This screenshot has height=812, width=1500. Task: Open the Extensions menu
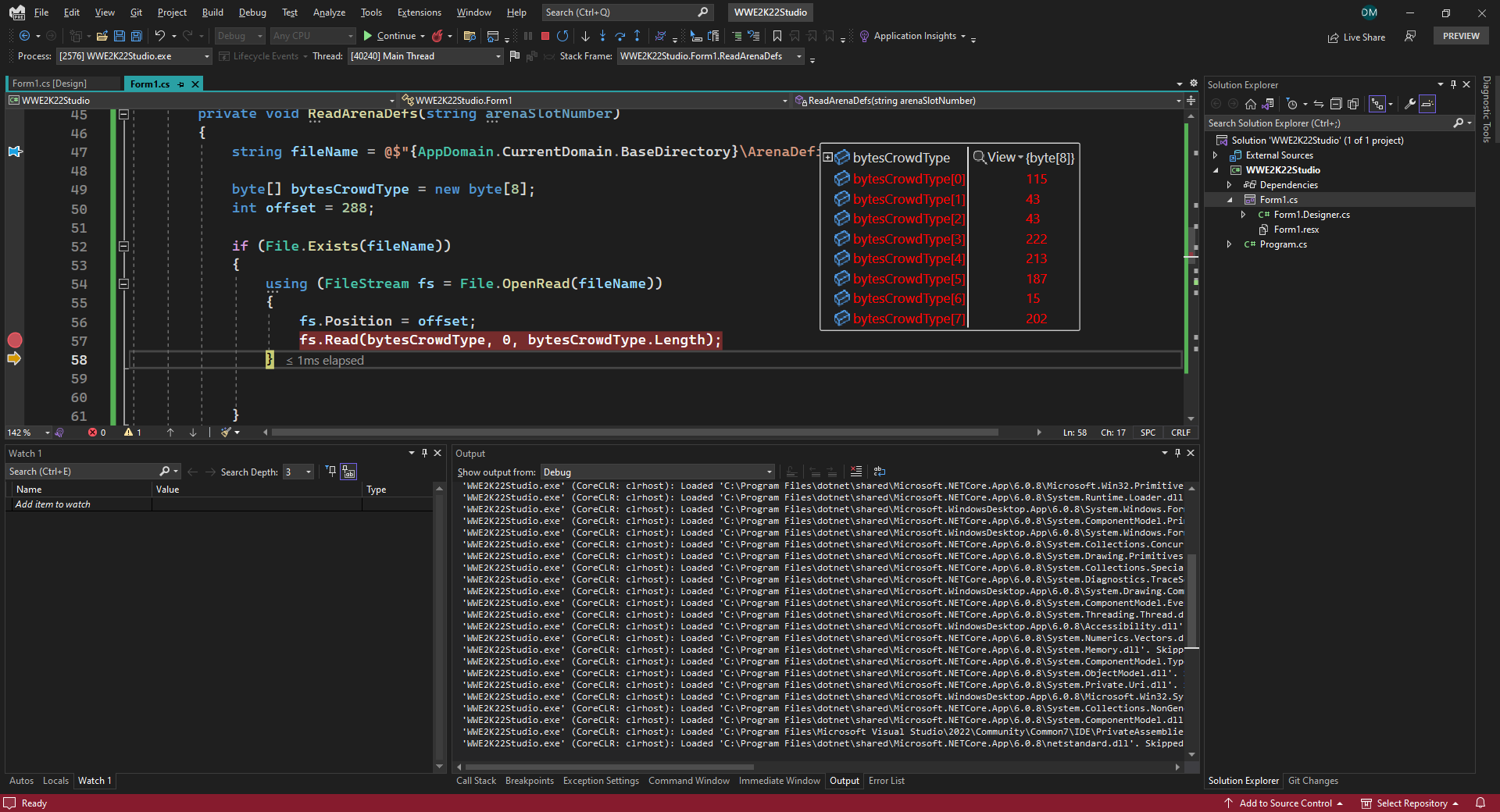[419, 12]
